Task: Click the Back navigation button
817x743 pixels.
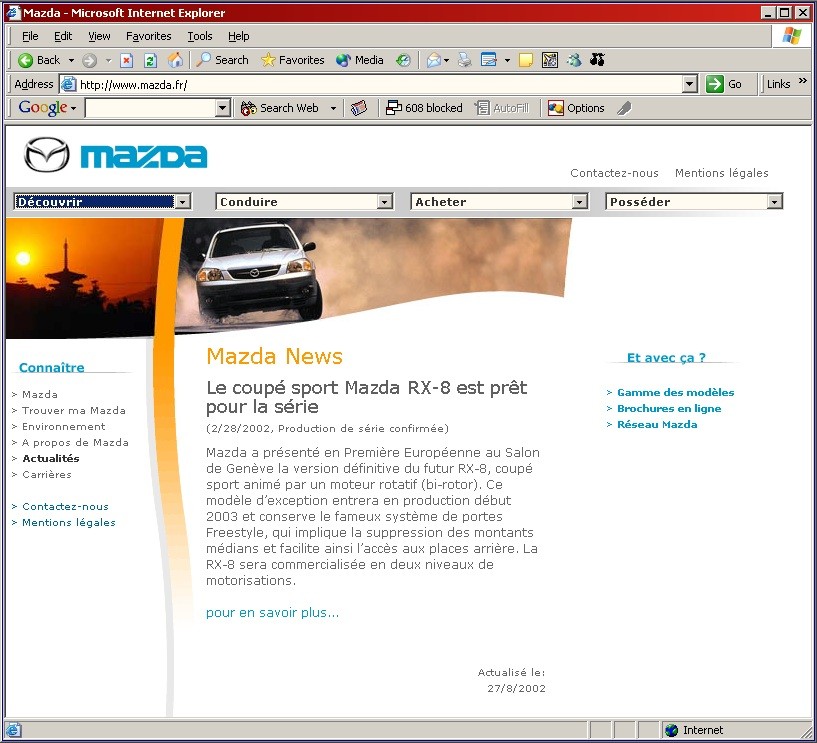Action: [x=39, y=60]
